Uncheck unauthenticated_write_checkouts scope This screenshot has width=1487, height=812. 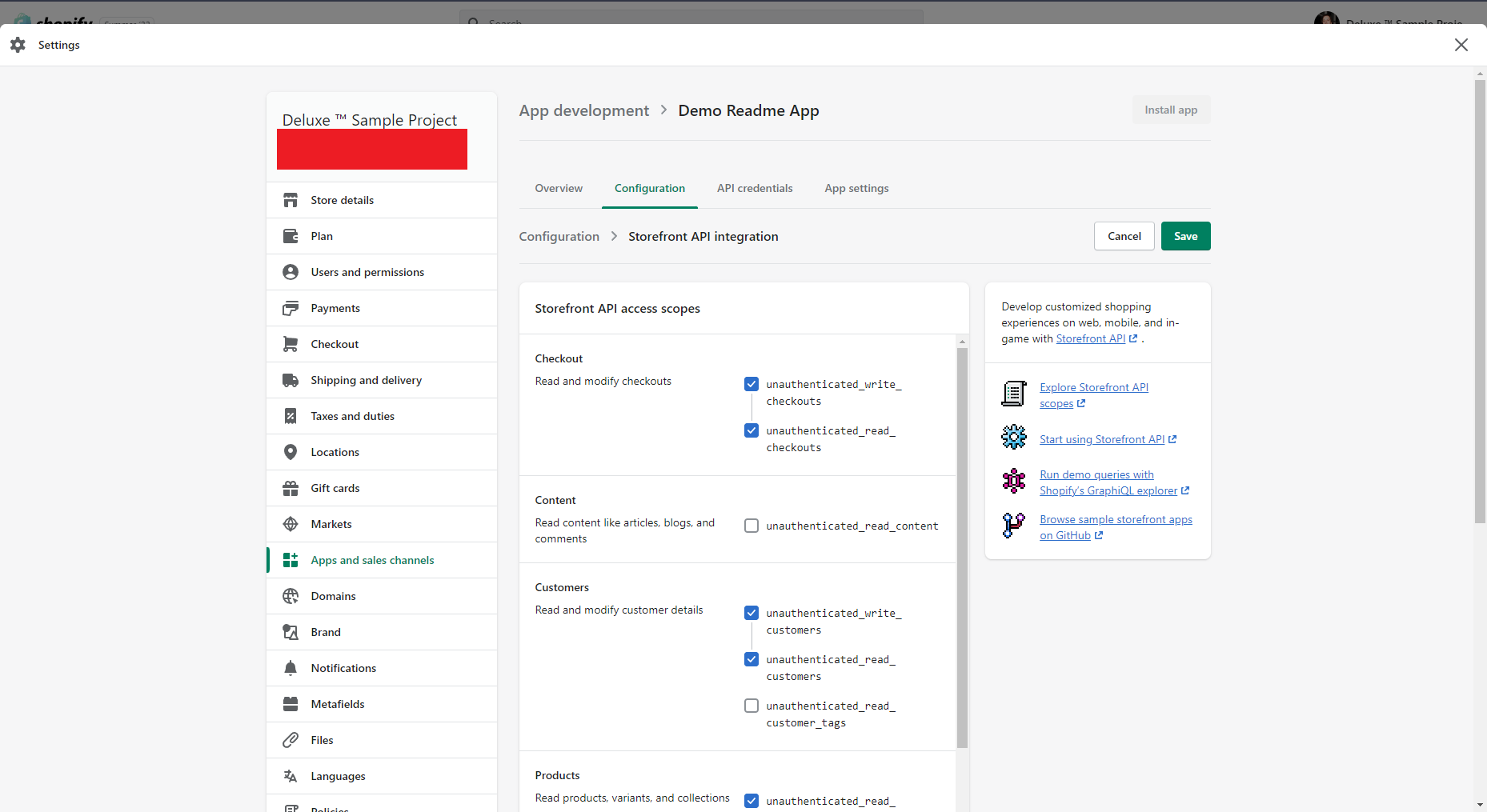coord(752,384)
